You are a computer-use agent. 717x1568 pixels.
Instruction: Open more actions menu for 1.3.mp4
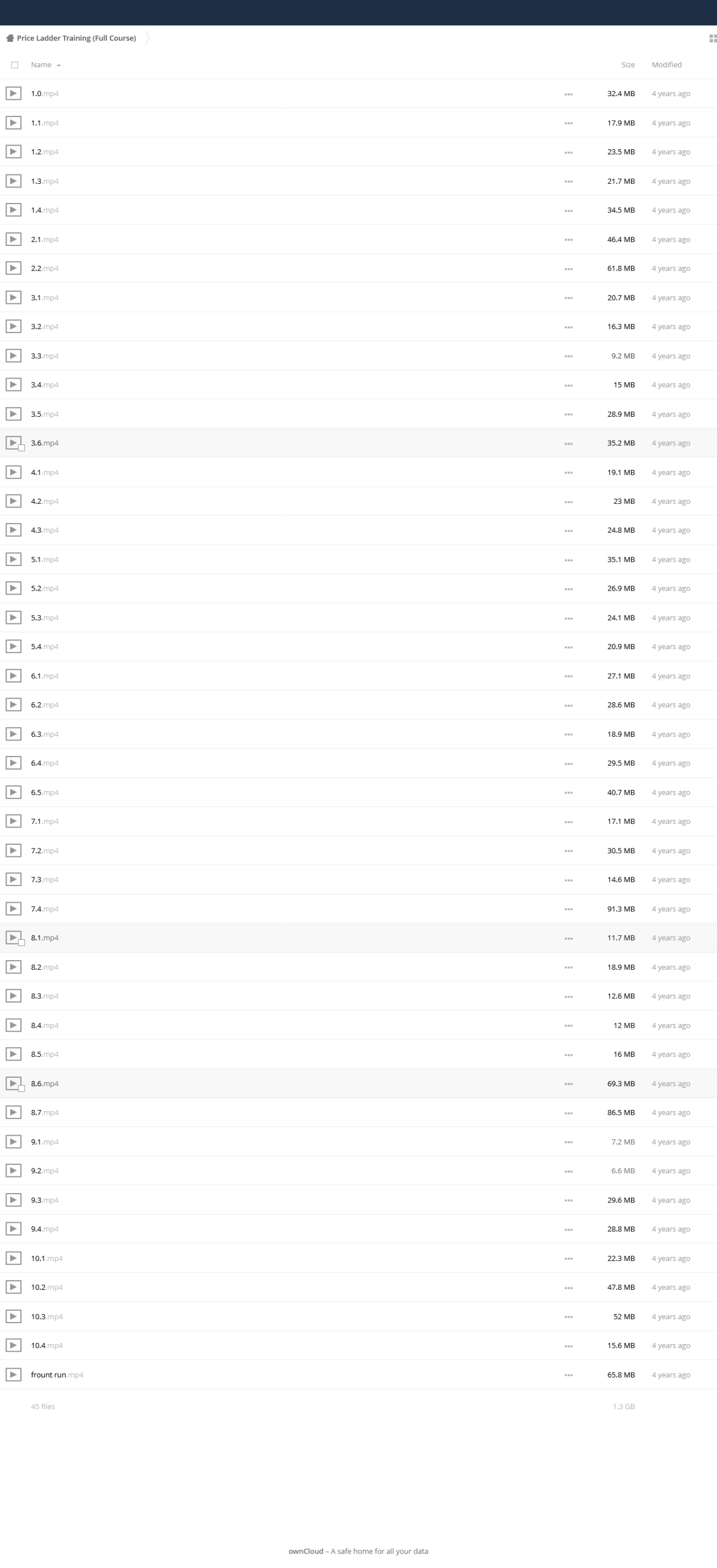568,182
